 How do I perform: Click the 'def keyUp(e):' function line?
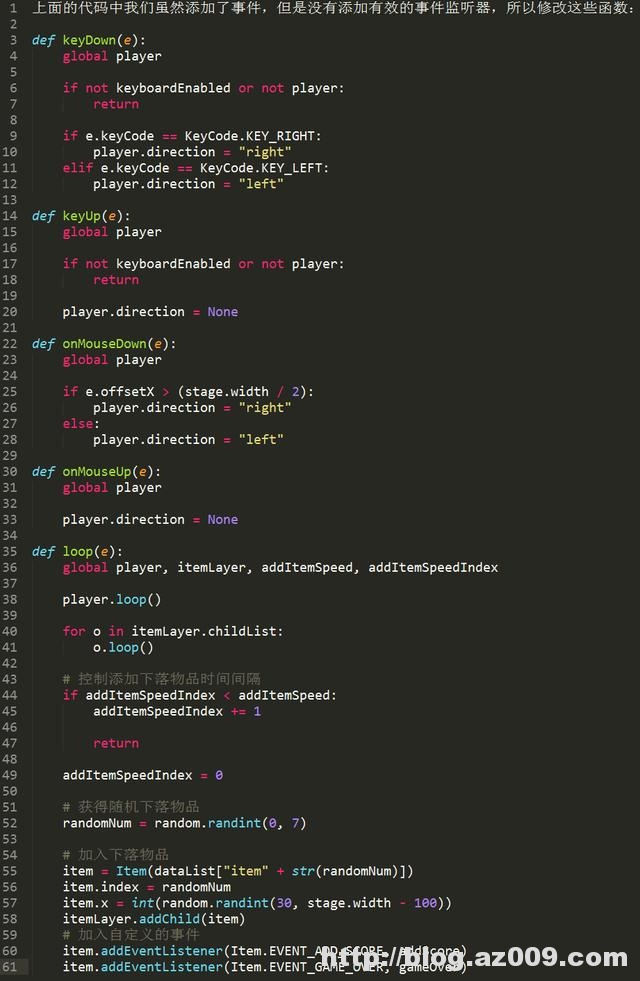(x=81, y=216)
